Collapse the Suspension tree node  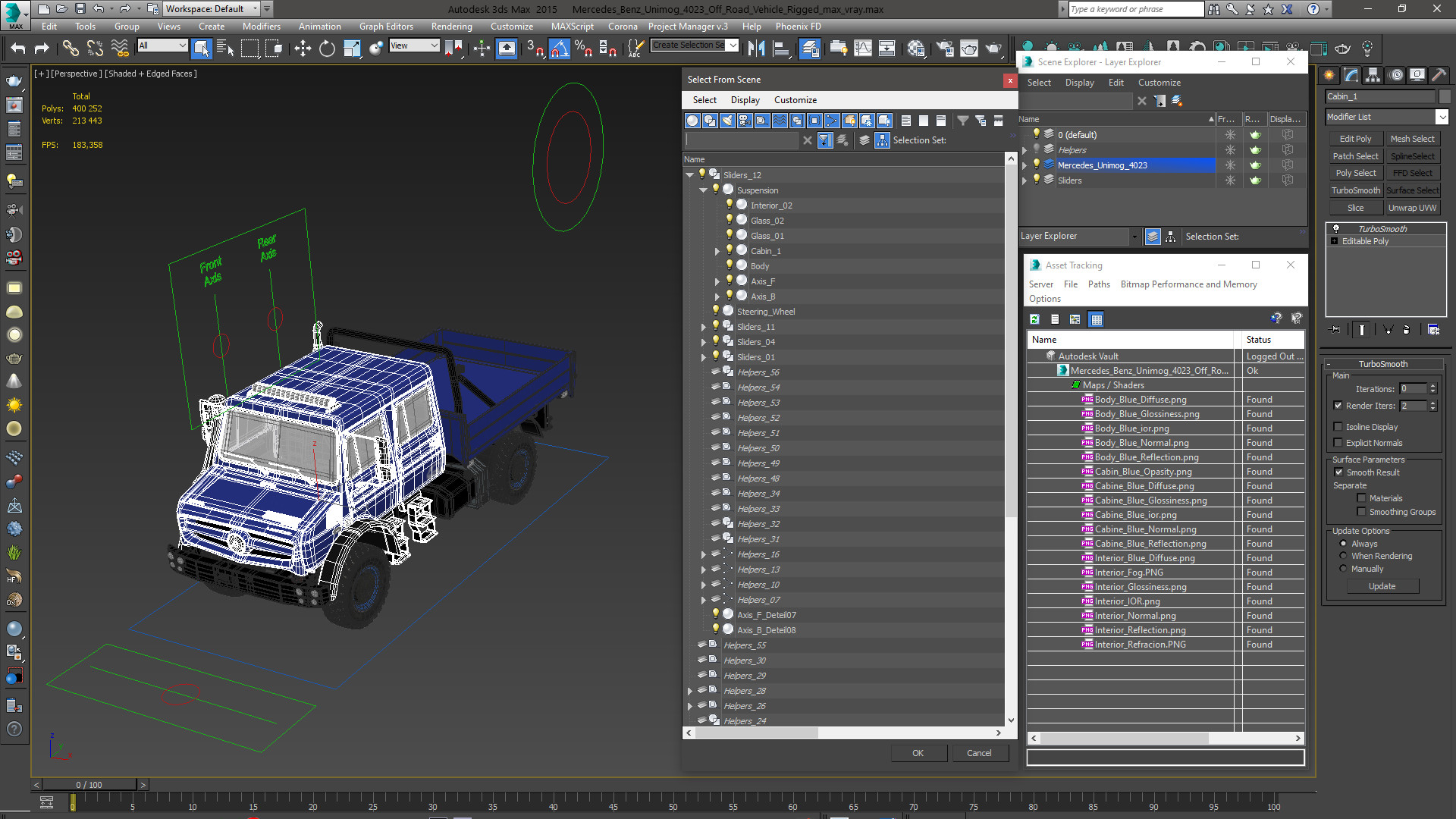point(703,190)
